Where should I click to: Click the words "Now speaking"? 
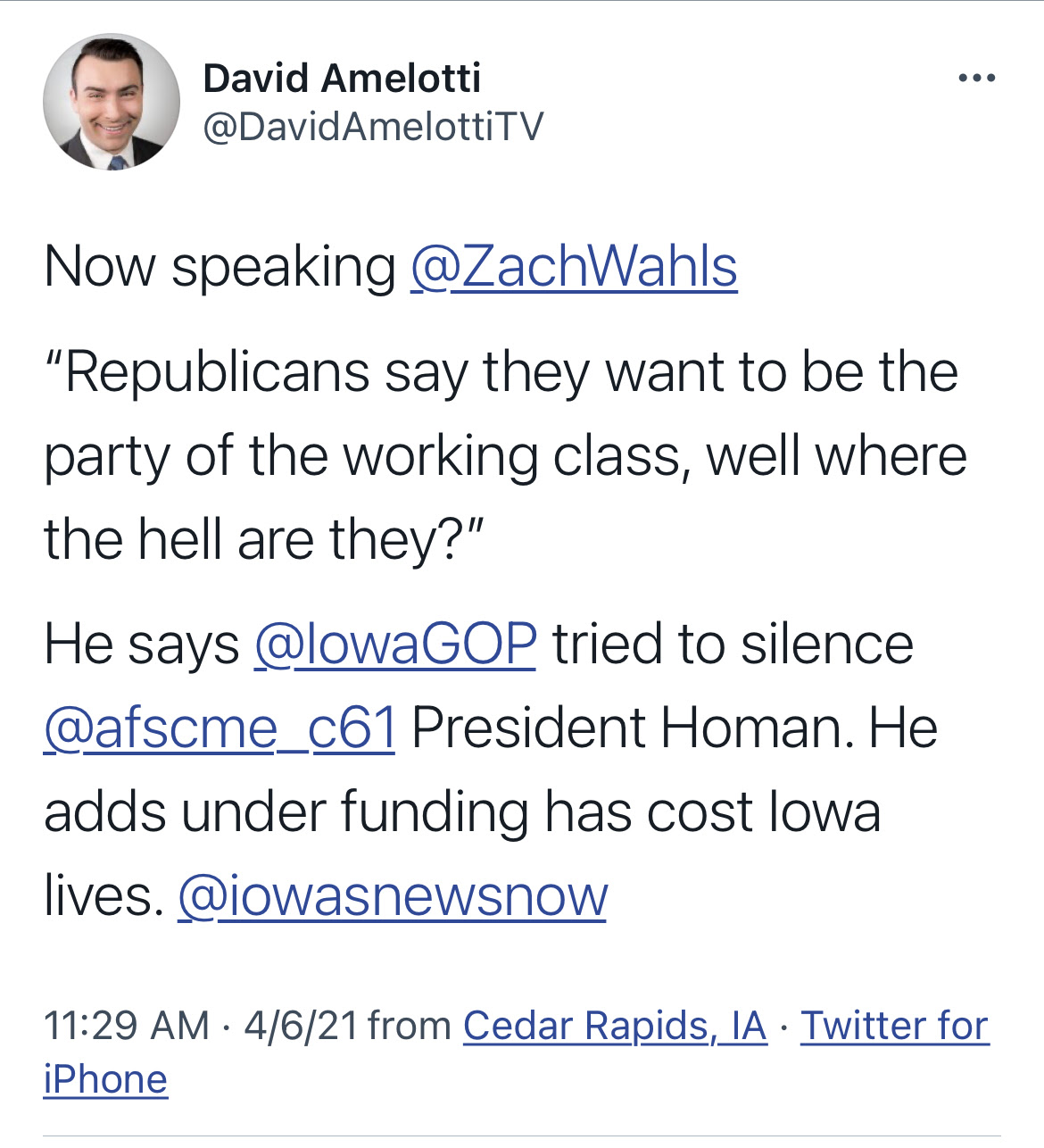pyautogui.click(x=220, y=266)
